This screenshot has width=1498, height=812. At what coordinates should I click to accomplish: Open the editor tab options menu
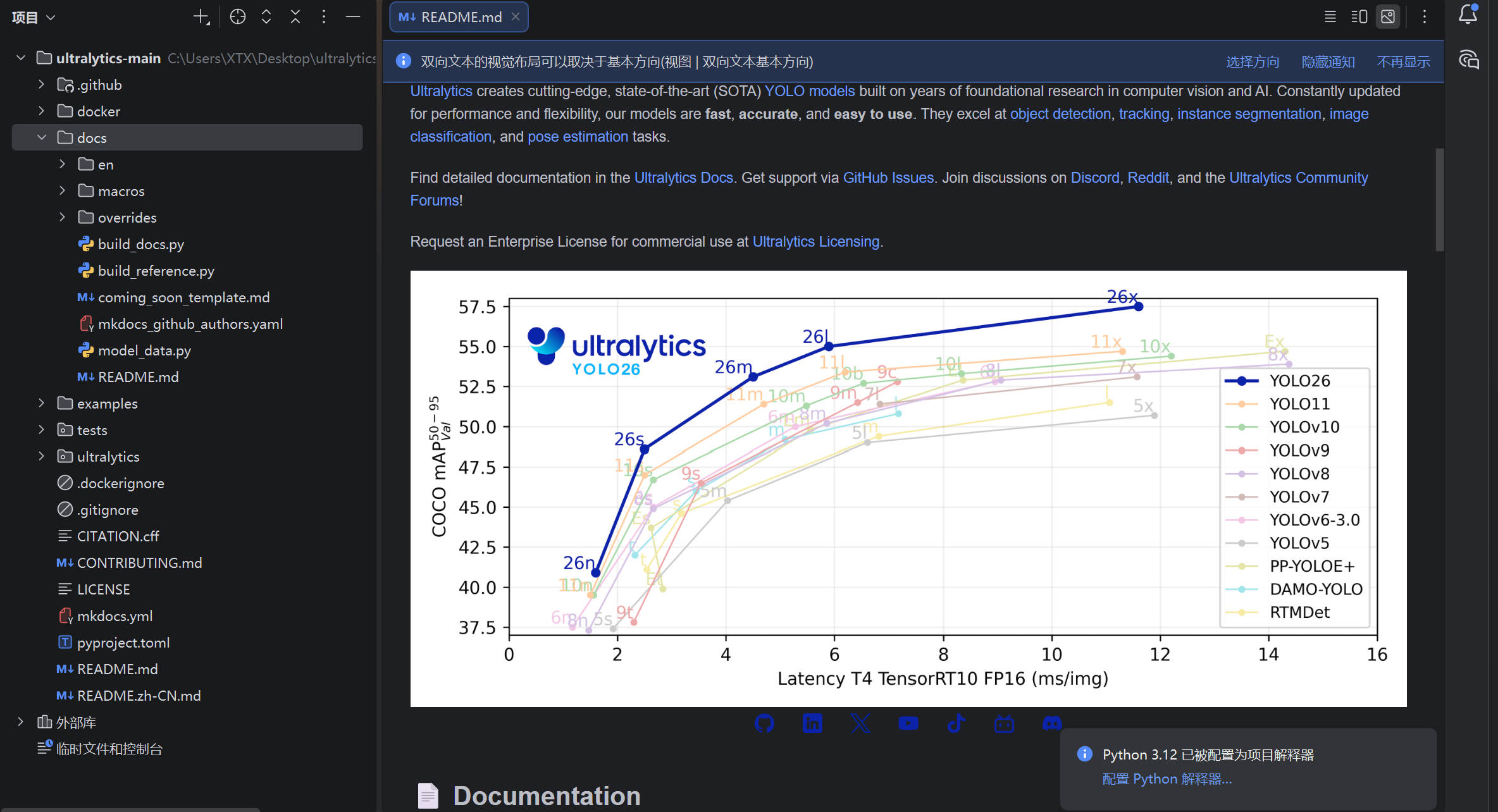(1425, 17)
